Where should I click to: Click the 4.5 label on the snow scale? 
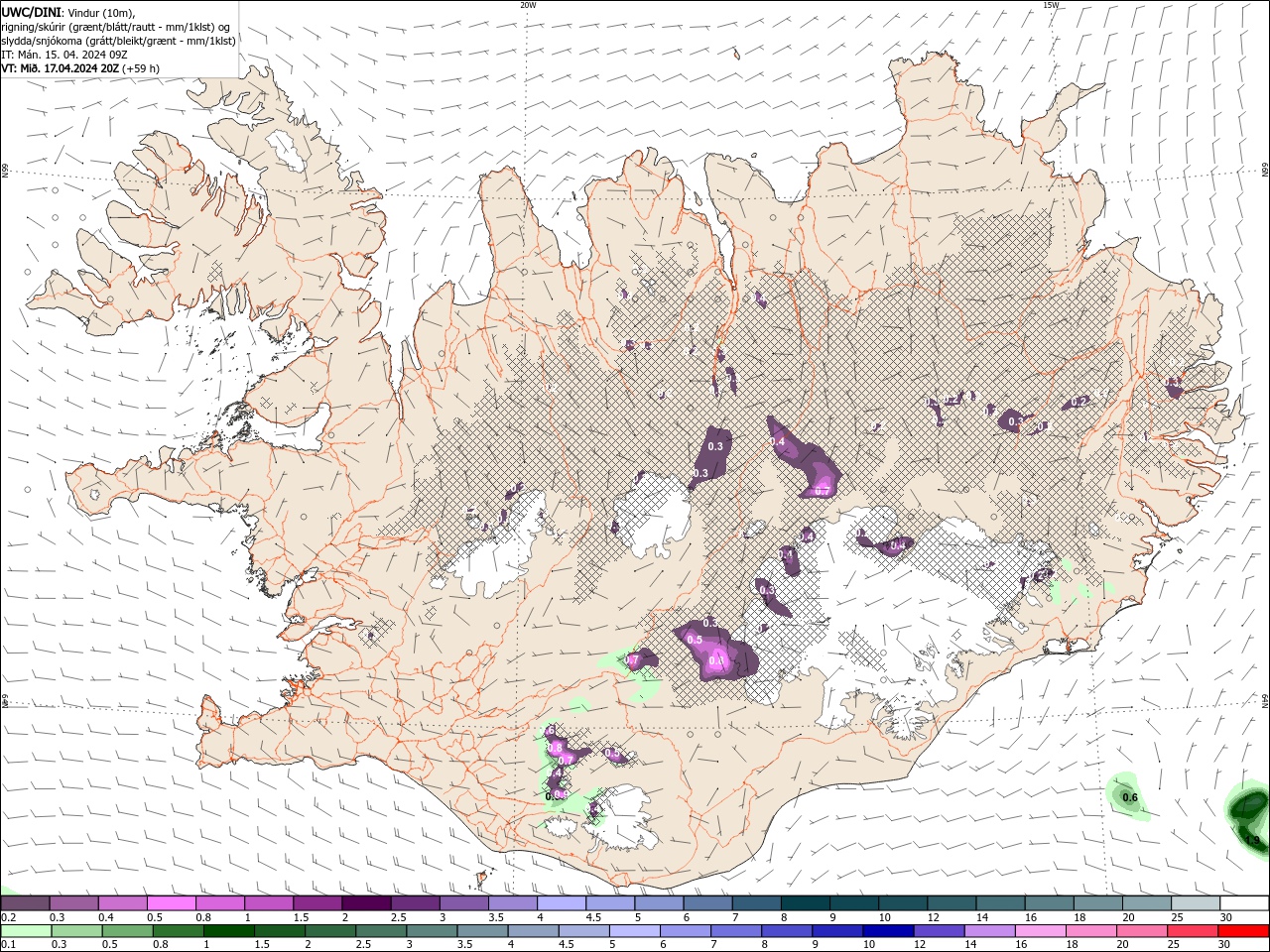point(593,917)
